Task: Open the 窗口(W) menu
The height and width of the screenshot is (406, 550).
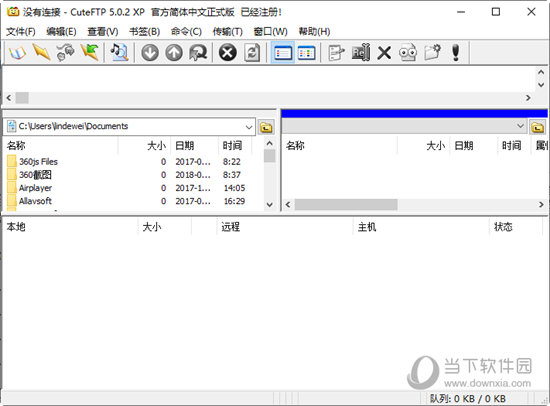Action: coord(270,32)
